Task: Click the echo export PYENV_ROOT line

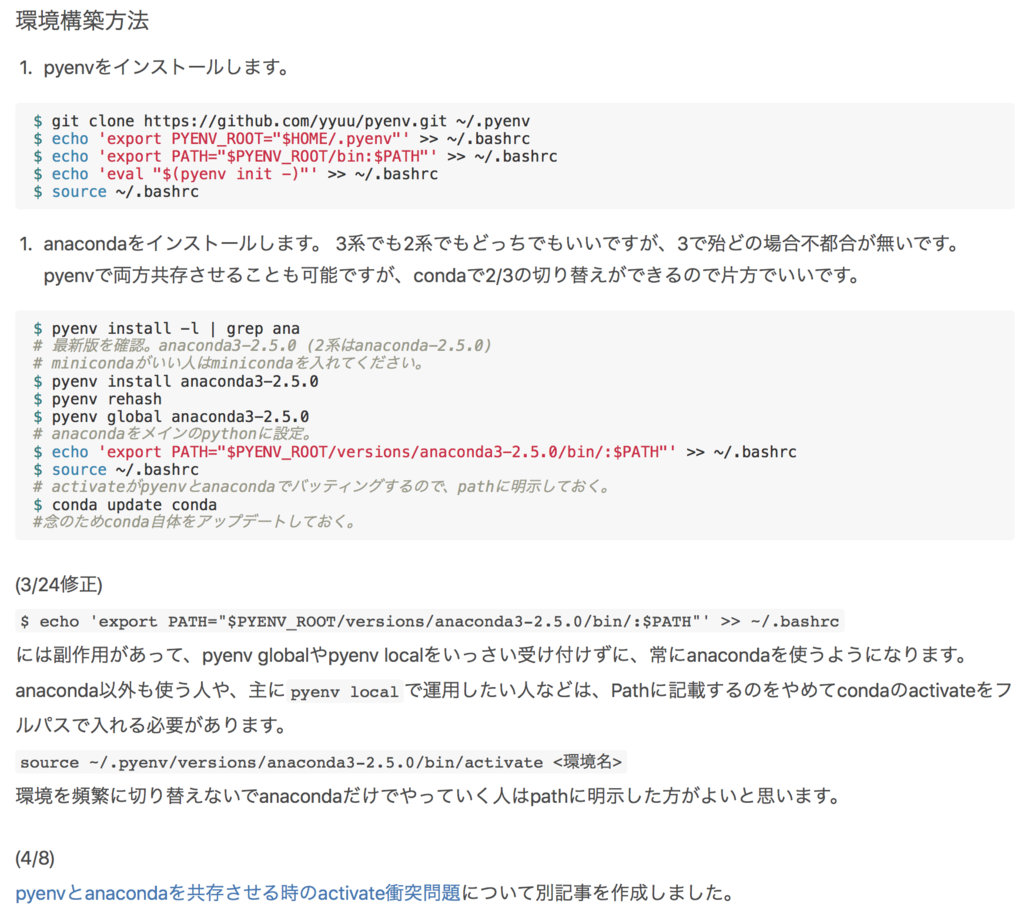Action: [281, 138]
